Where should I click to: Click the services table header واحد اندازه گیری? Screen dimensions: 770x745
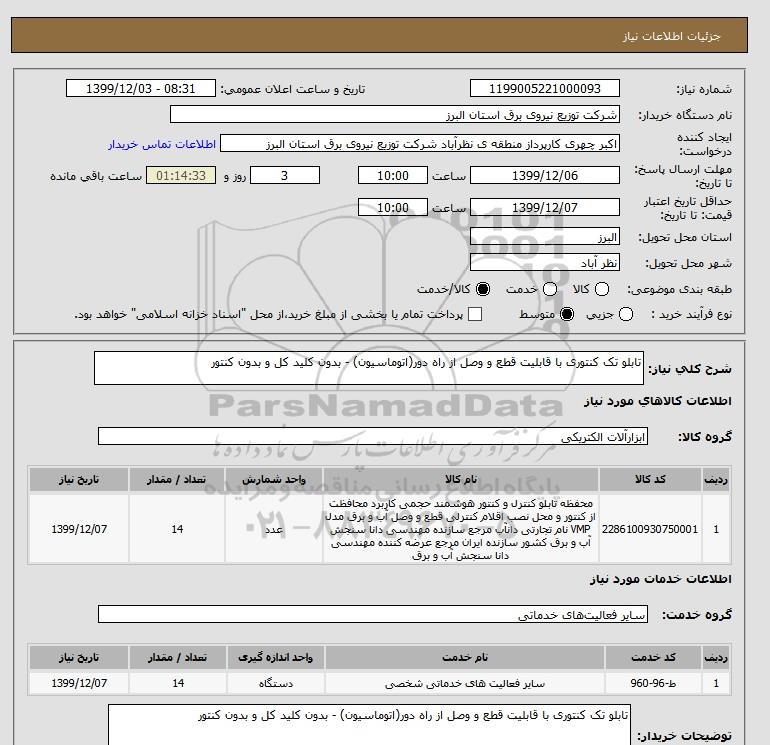275,658
